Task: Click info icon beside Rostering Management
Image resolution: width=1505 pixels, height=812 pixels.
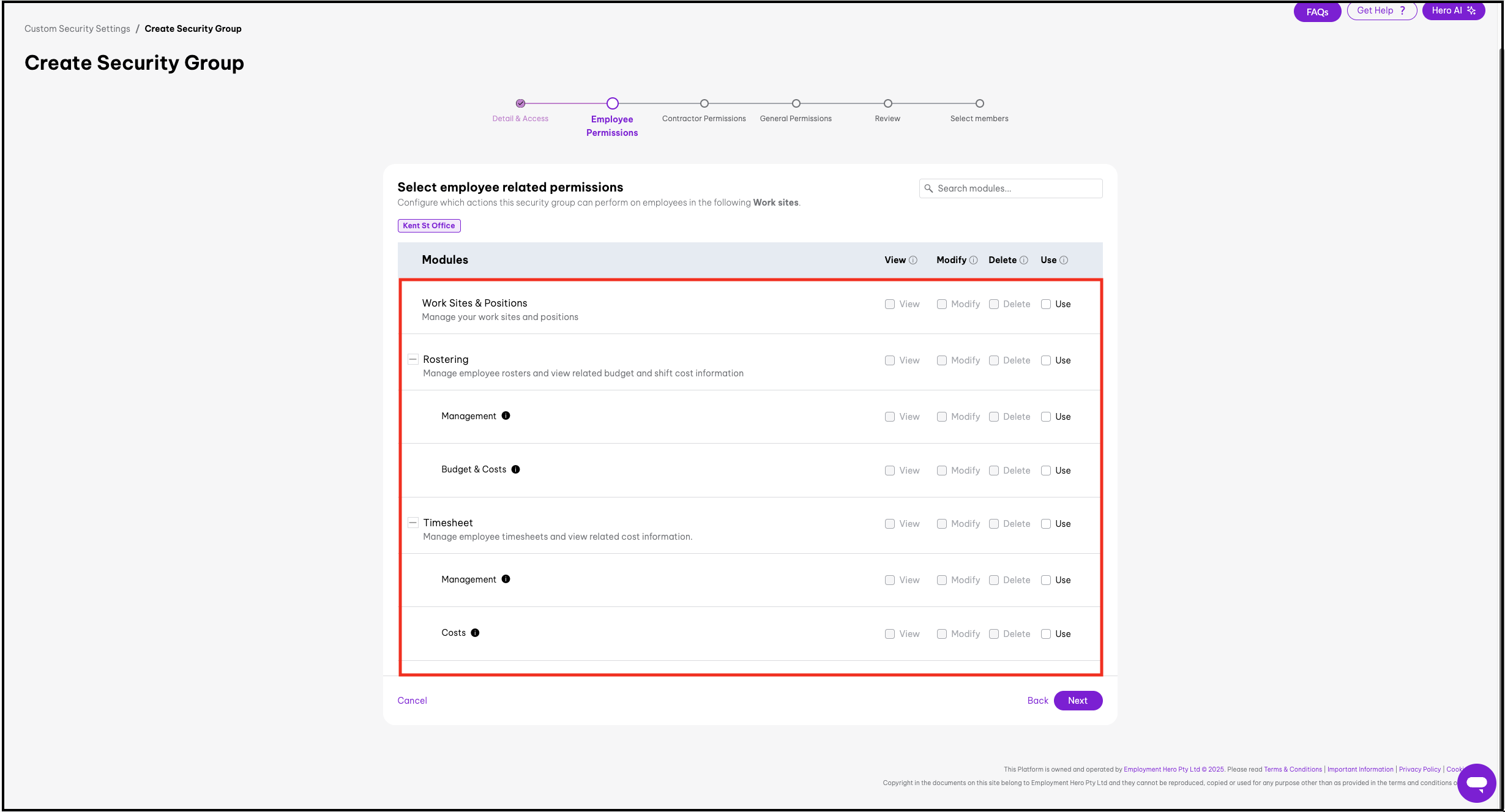Action: click(506, 415)
